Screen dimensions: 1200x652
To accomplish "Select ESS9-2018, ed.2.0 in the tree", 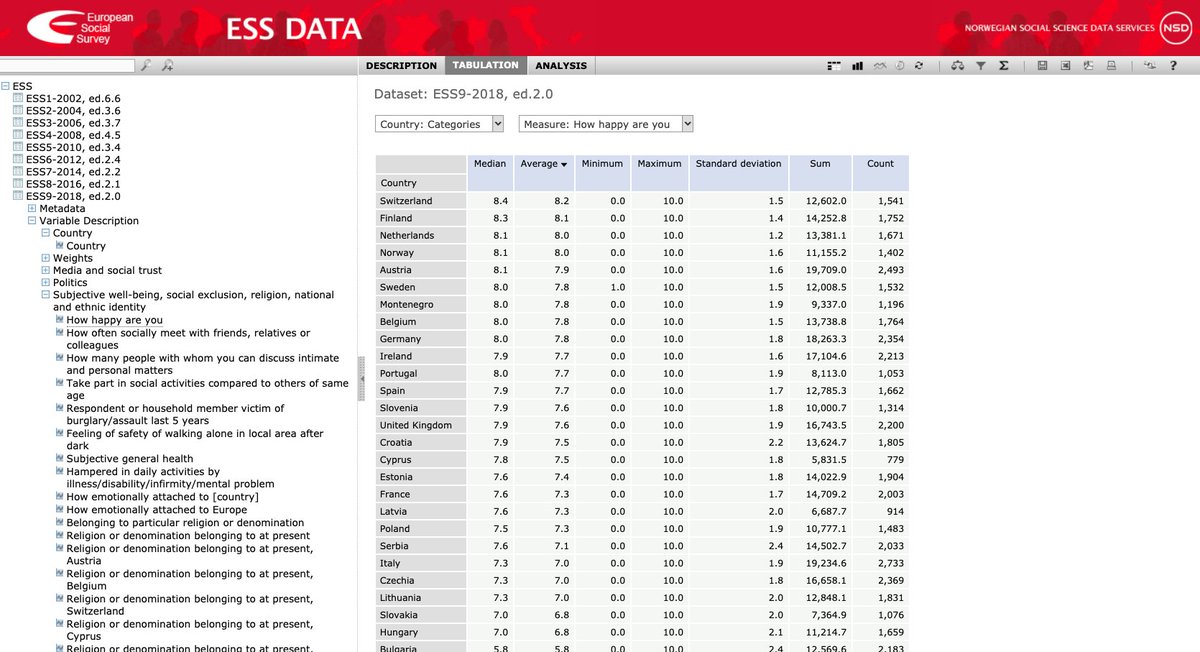I will 73,196.
